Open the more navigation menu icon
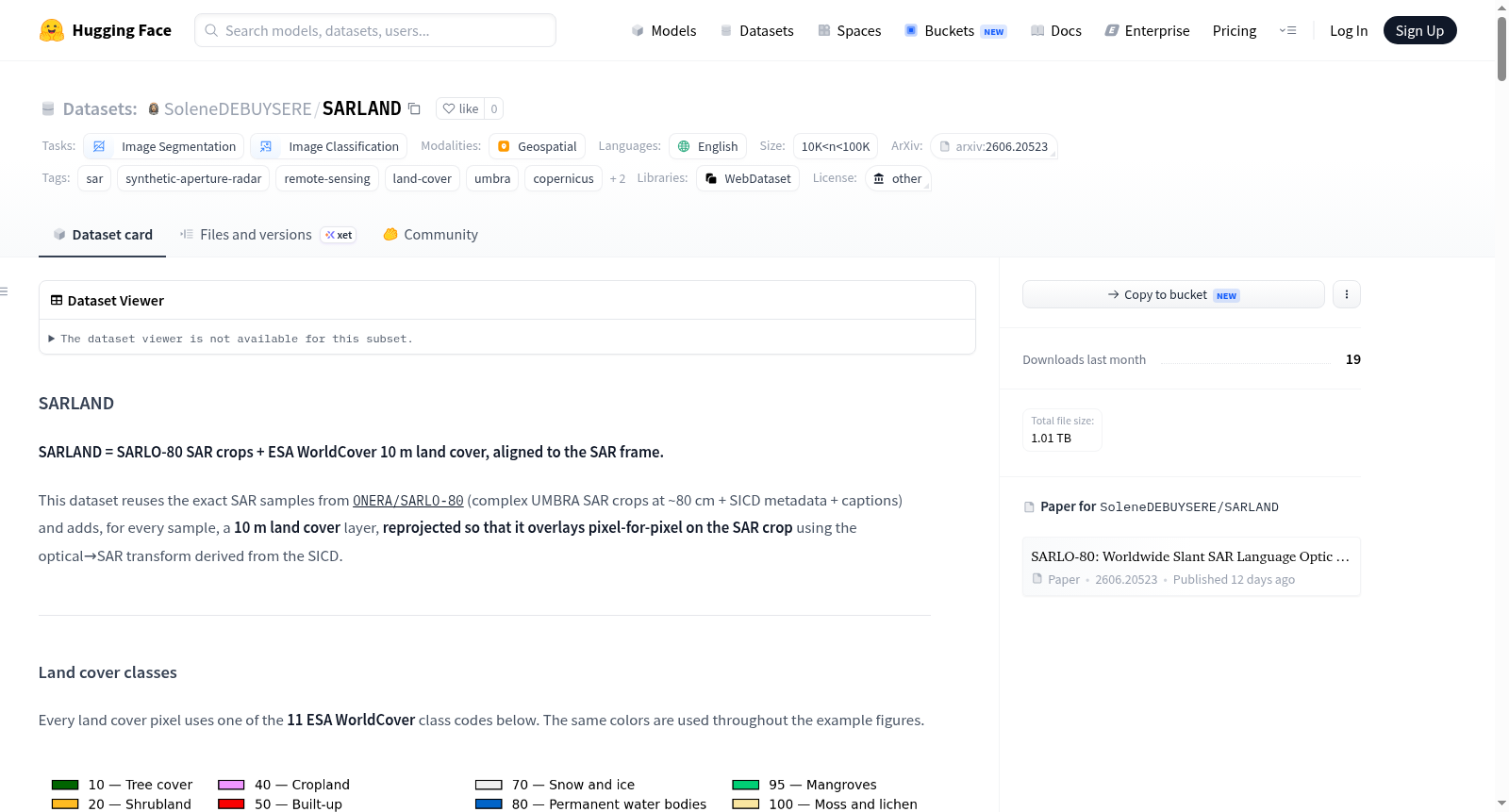This screenshot has width=1509, height=812. (x=1287, y=30)
